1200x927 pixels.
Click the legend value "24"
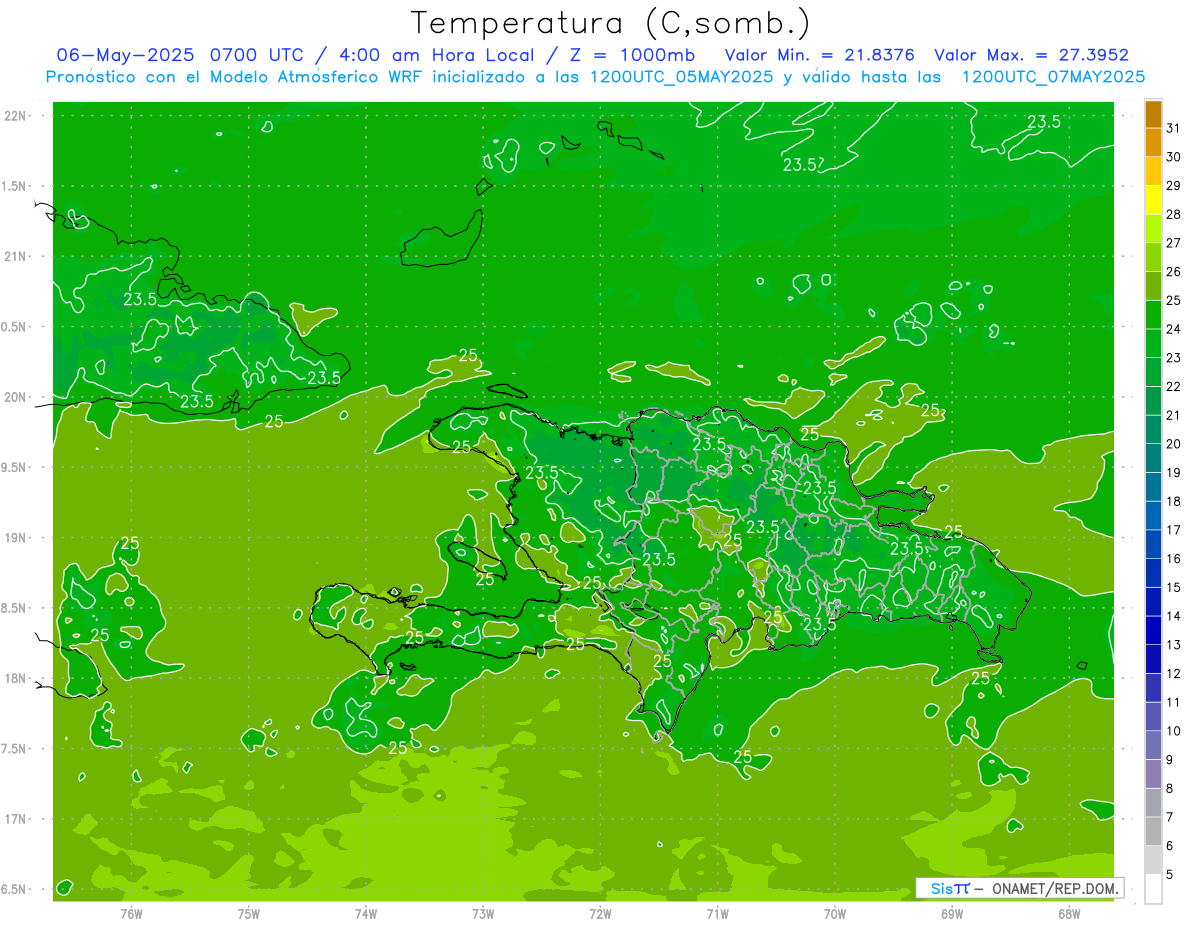click(x=1174, y=329)
